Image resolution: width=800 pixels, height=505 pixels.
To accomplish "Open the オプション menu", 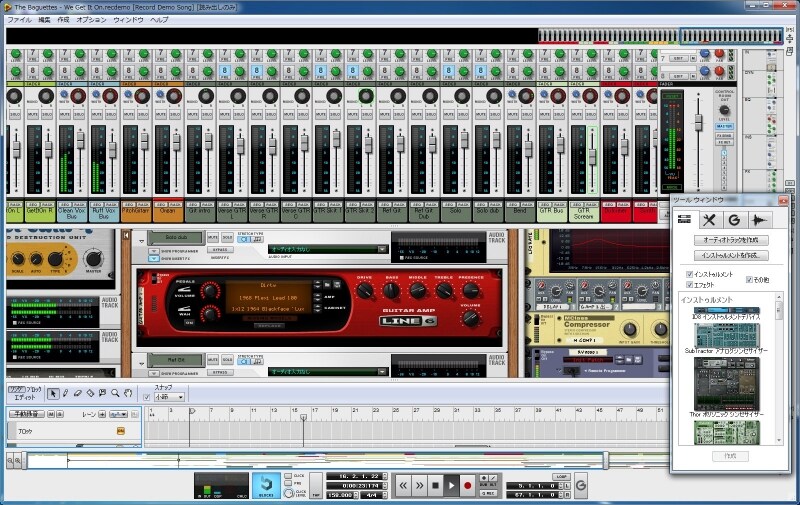I will [x=91, y=20].
